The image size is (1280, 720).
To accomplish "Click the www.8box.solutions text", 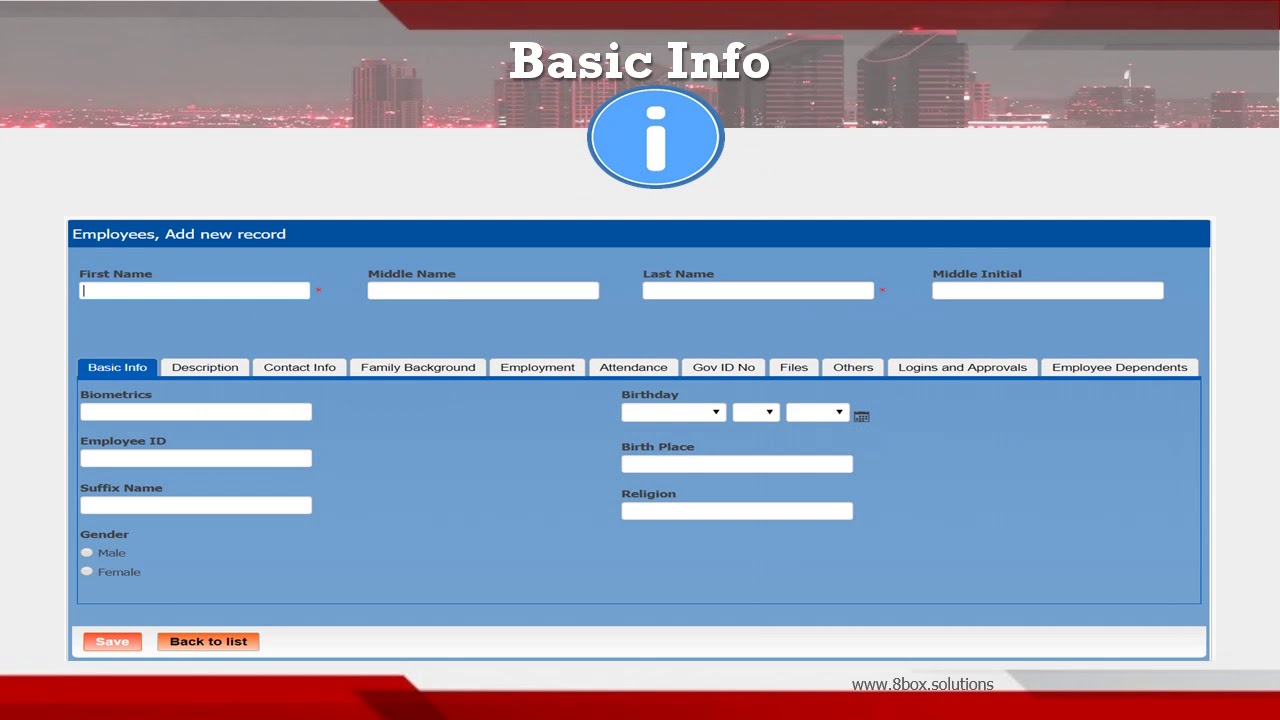I will tap(923, 685).
